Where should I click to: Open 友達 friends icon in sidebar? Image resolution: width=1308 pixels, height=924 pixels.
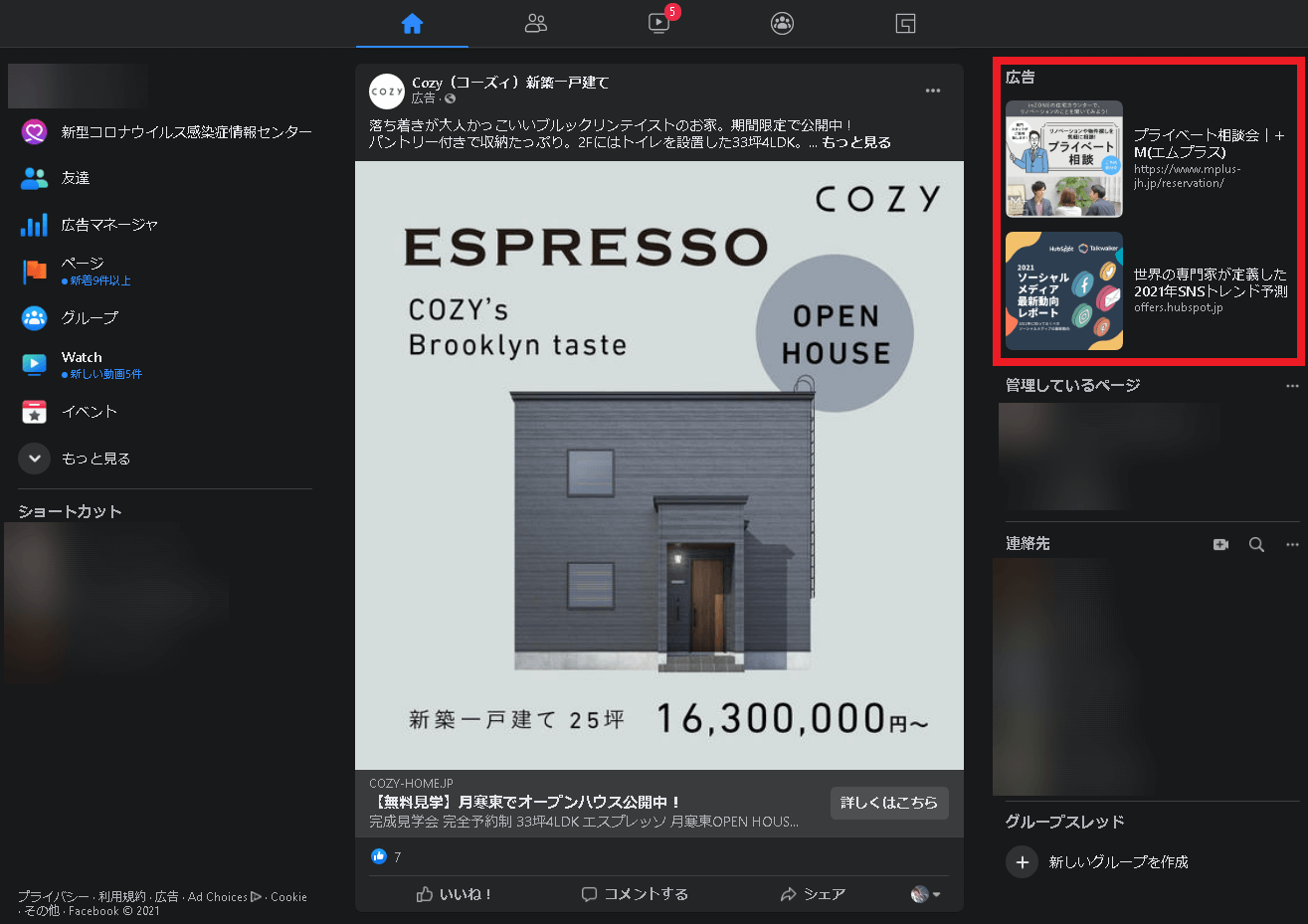[x=34, y=178]
